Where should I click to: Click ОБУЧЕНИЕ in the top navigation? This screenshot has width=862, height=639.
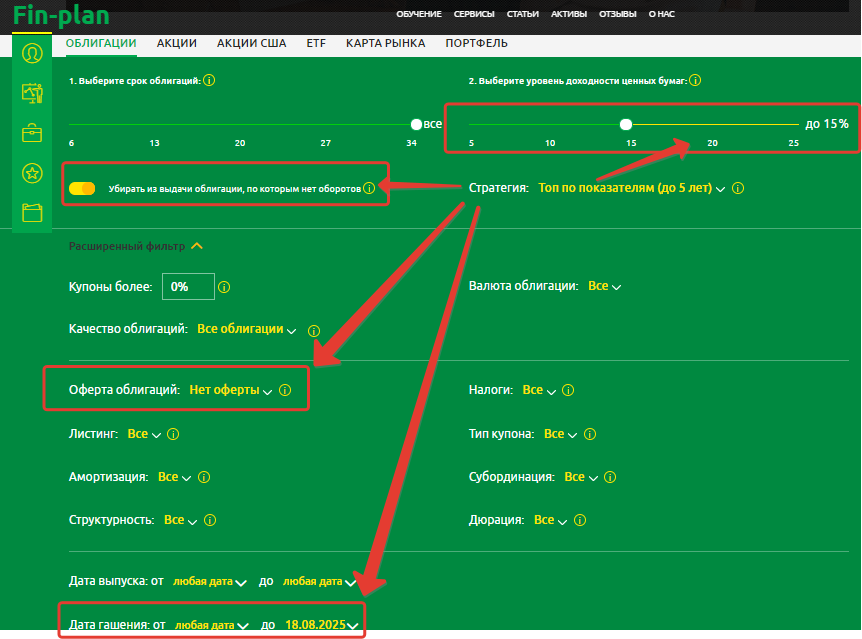click(x=418, y=14)
